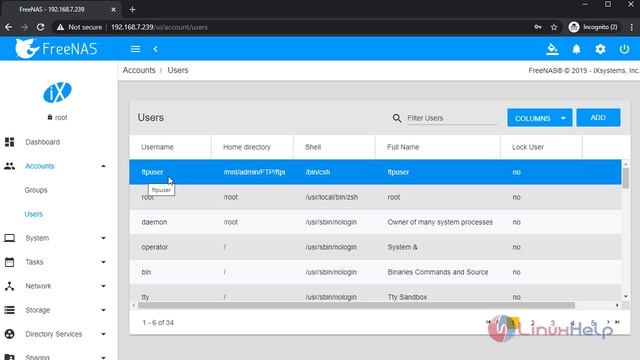Go to the next page arrow

pyautogui.click(x=608, y=322)
